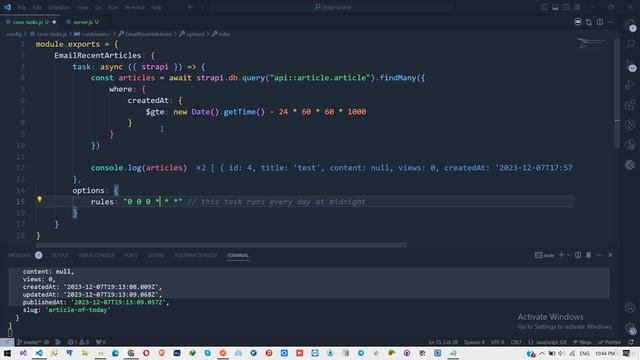Screen dimensions: 640x360
Task: Click the VS Code logo icon
Action: (7, 7)
